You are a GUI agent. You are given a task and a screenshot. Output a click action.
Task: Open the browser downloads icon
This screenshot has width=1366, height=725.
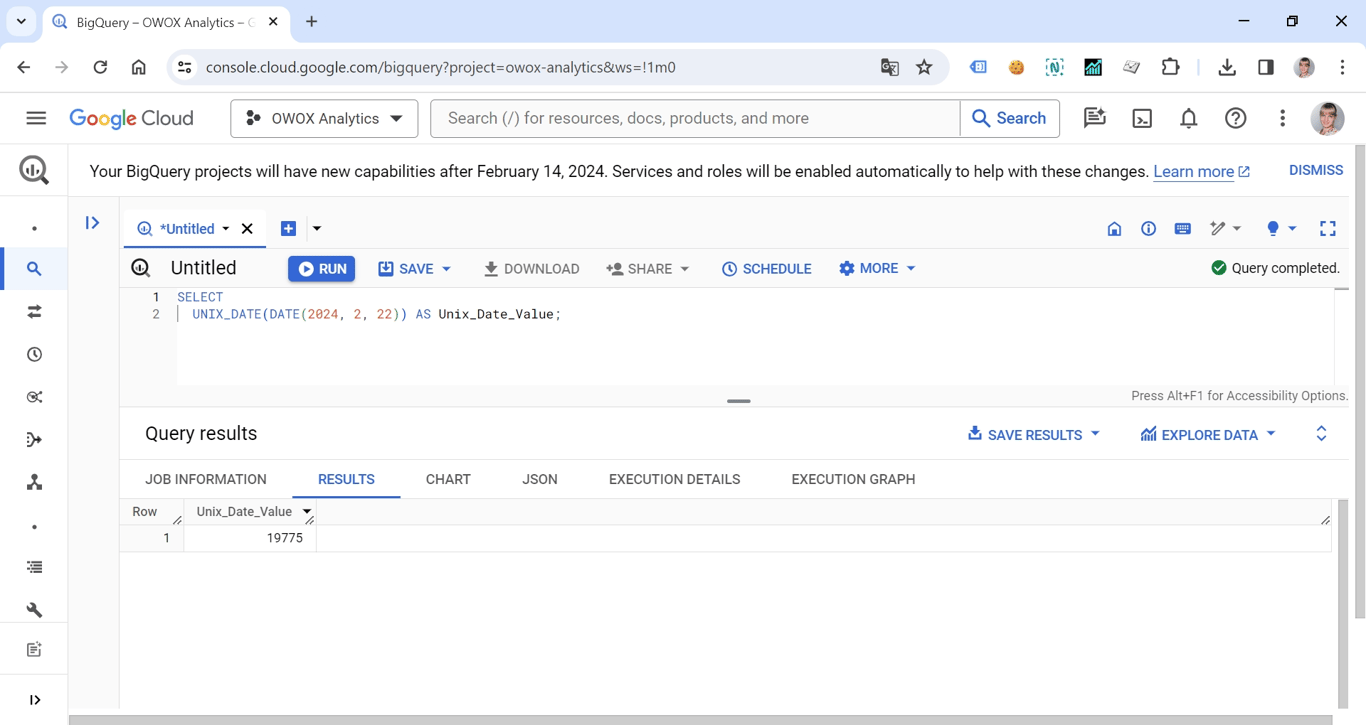(x=1227, y=67)
